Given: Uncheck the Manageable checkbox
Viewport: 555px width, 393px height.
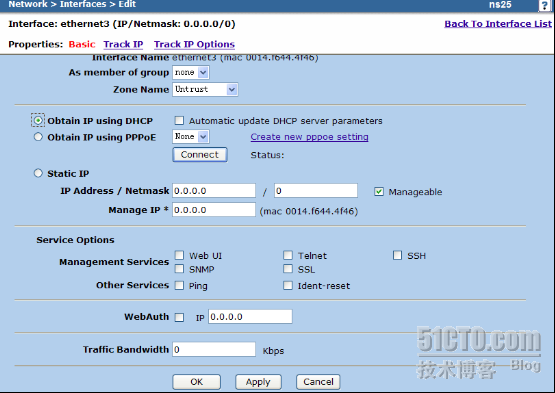Looking at the screenshot, I should 379,192.
